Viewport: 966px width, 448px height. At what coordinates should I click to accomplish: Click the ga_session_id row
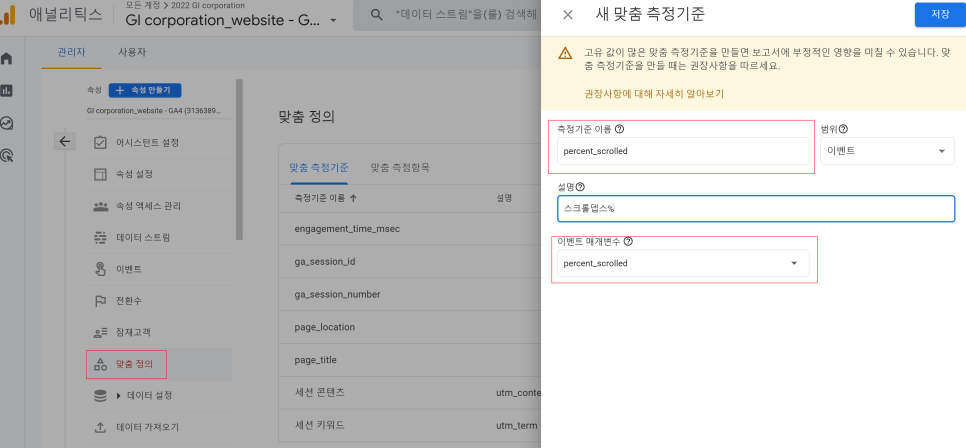tap(410, 262)
